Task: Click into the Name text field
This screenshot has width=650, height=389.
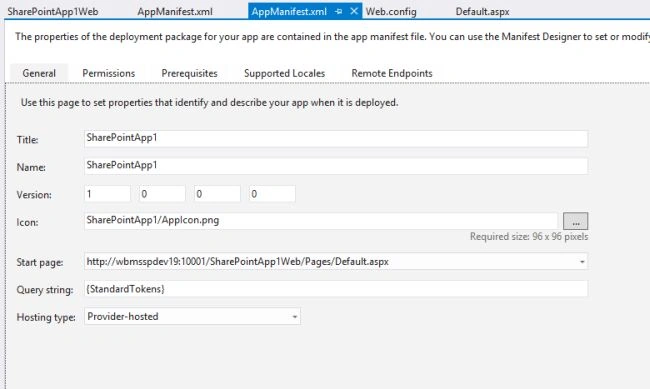Action: coord(336,166)
